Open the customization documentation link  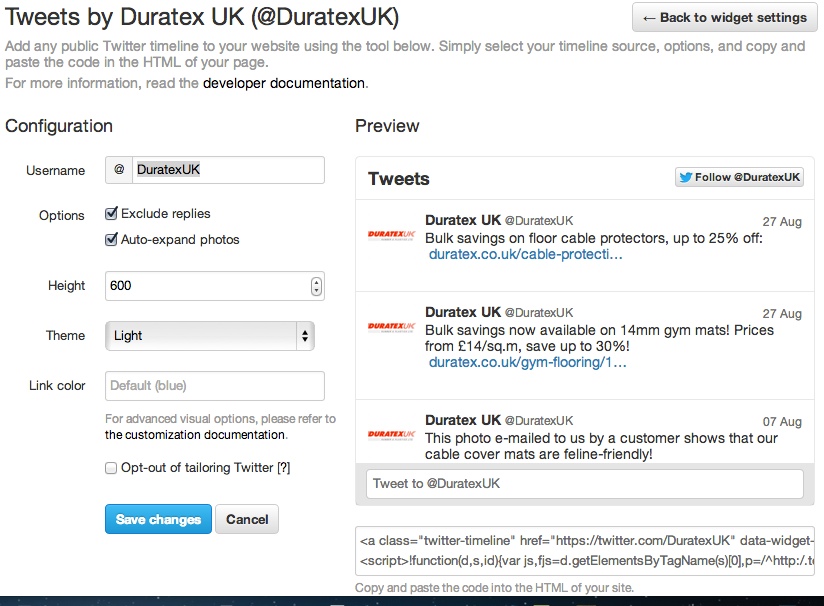pos(195,435)
